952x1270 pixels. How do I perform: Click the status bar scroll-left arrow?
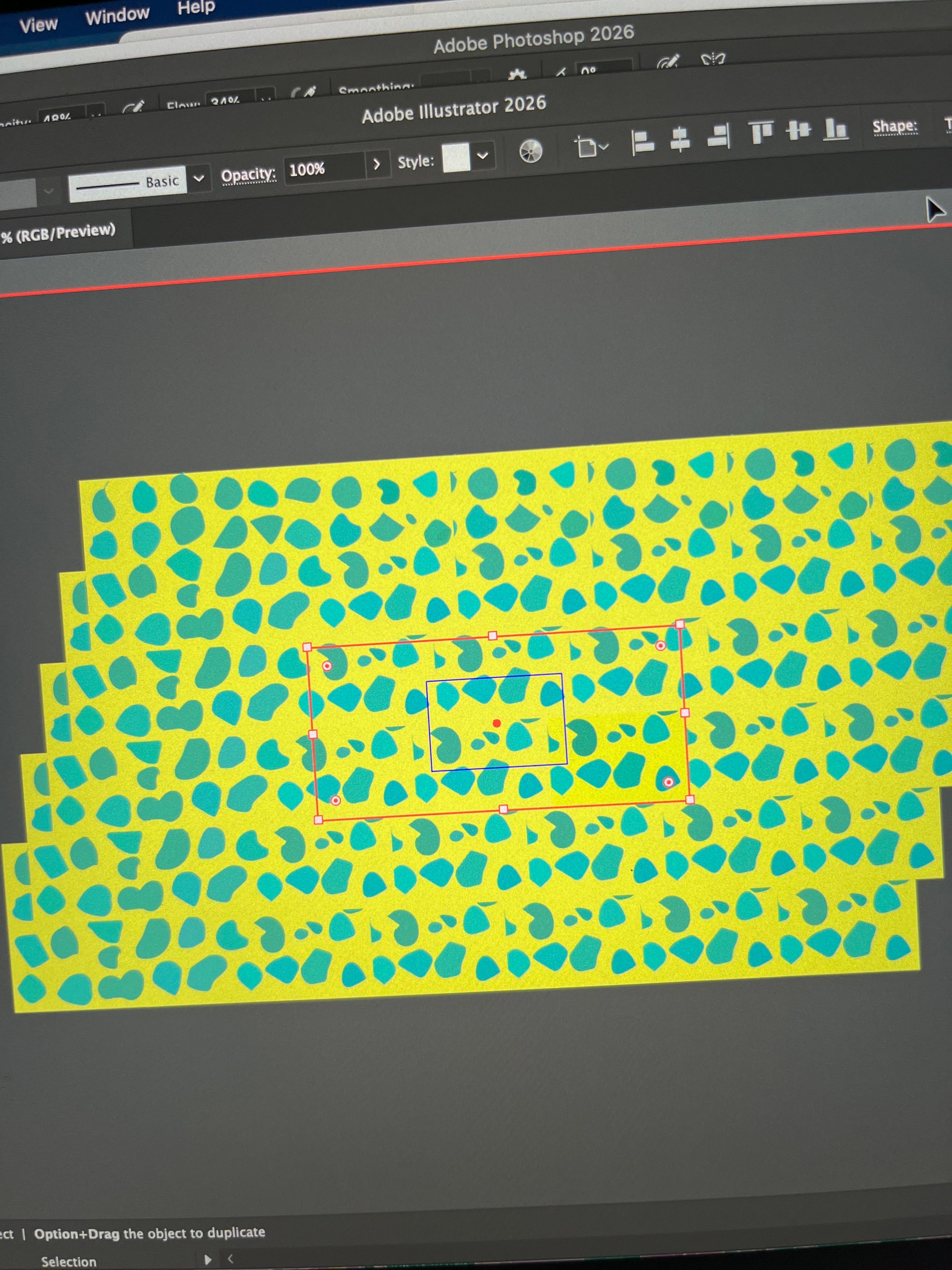[x=230, y=1259]
